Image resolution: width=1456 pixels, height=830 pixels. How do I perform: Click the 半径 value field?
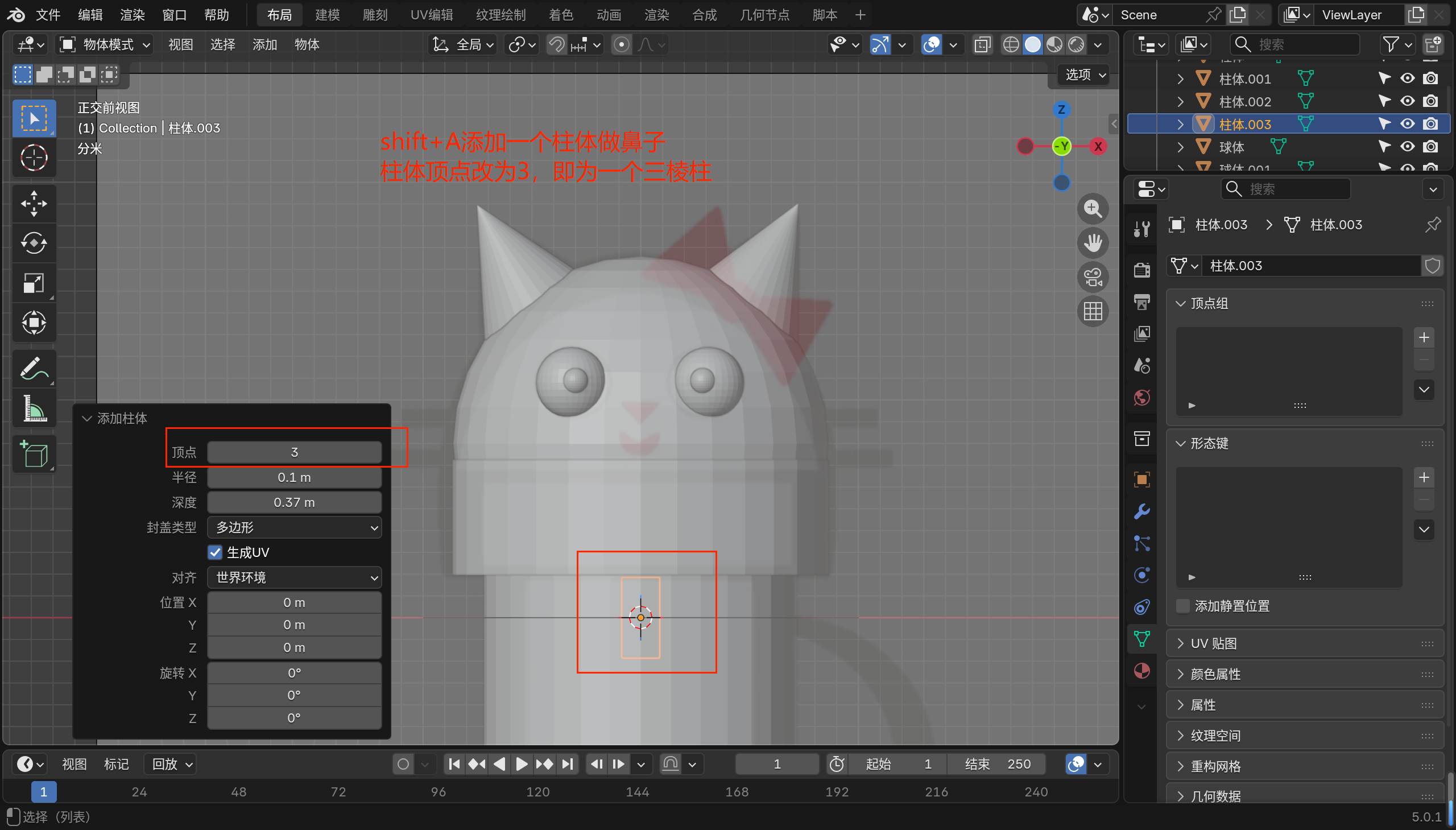pos(294,477)
